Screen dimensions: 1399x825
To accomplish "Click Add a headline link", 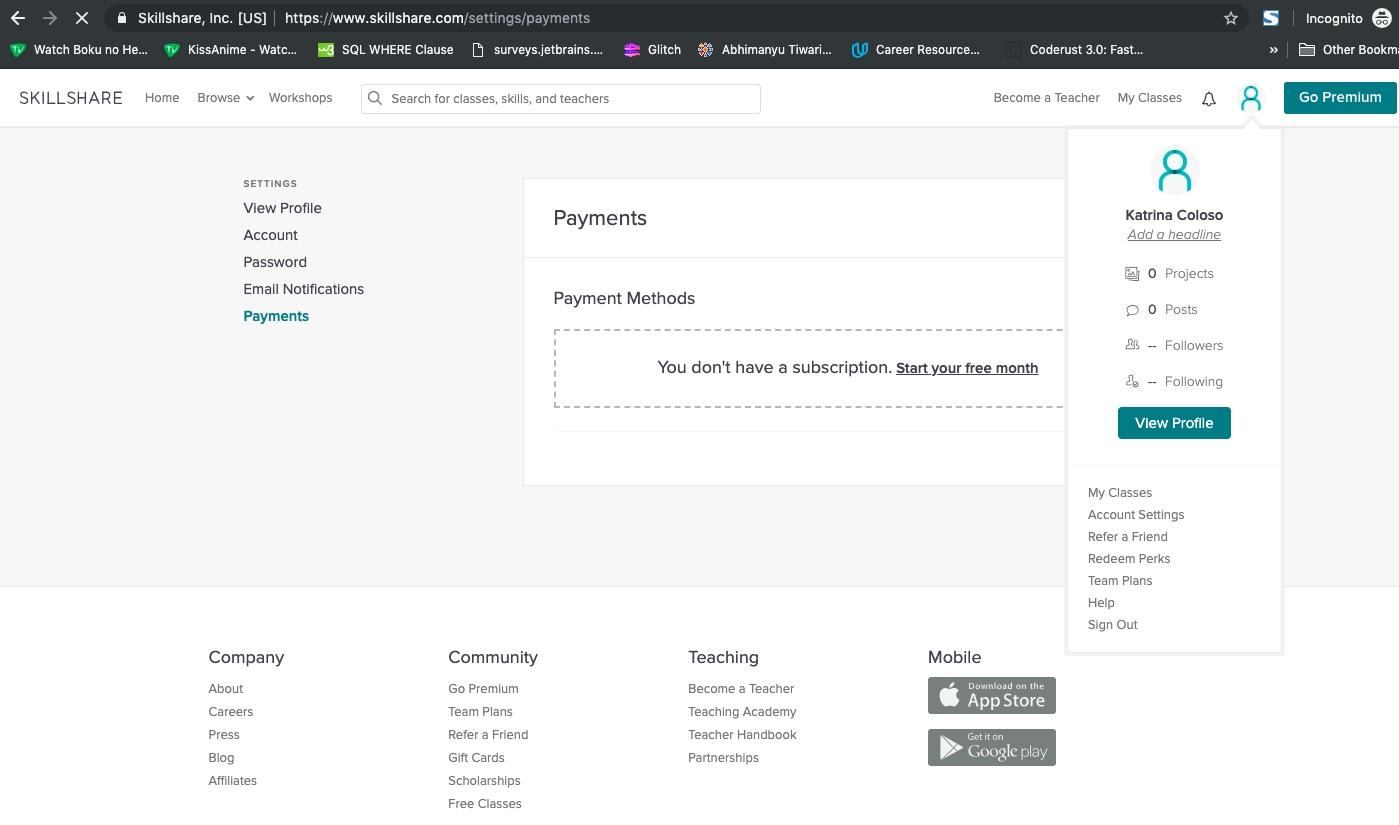I will tap(1173, 235).
